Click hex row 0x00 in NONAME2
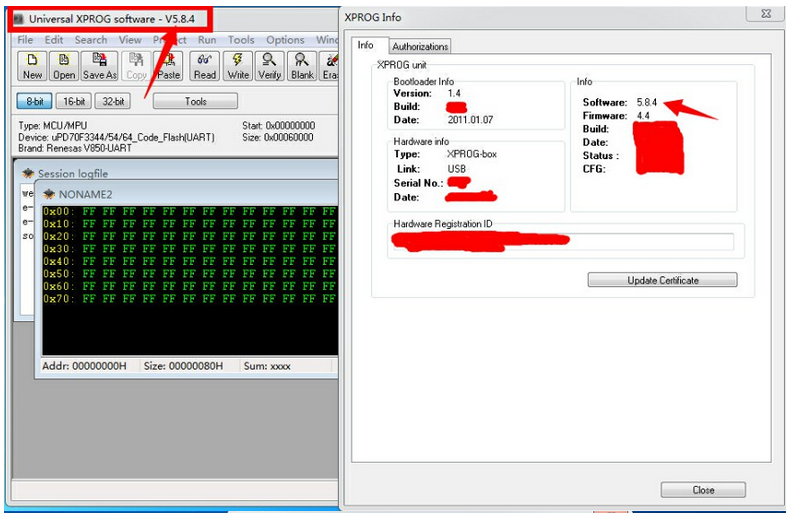 (189, 211)
